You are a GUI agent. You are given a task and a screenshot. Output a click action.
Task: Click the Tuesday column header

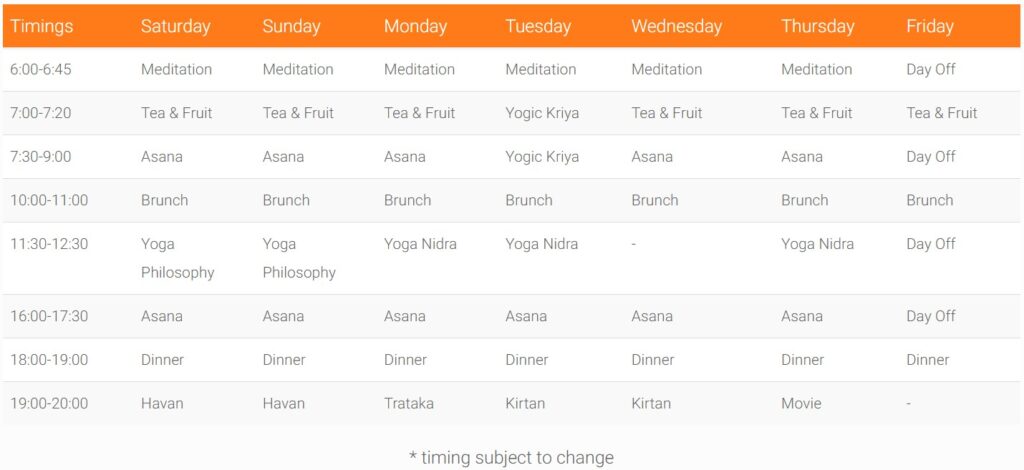(538, 27)
